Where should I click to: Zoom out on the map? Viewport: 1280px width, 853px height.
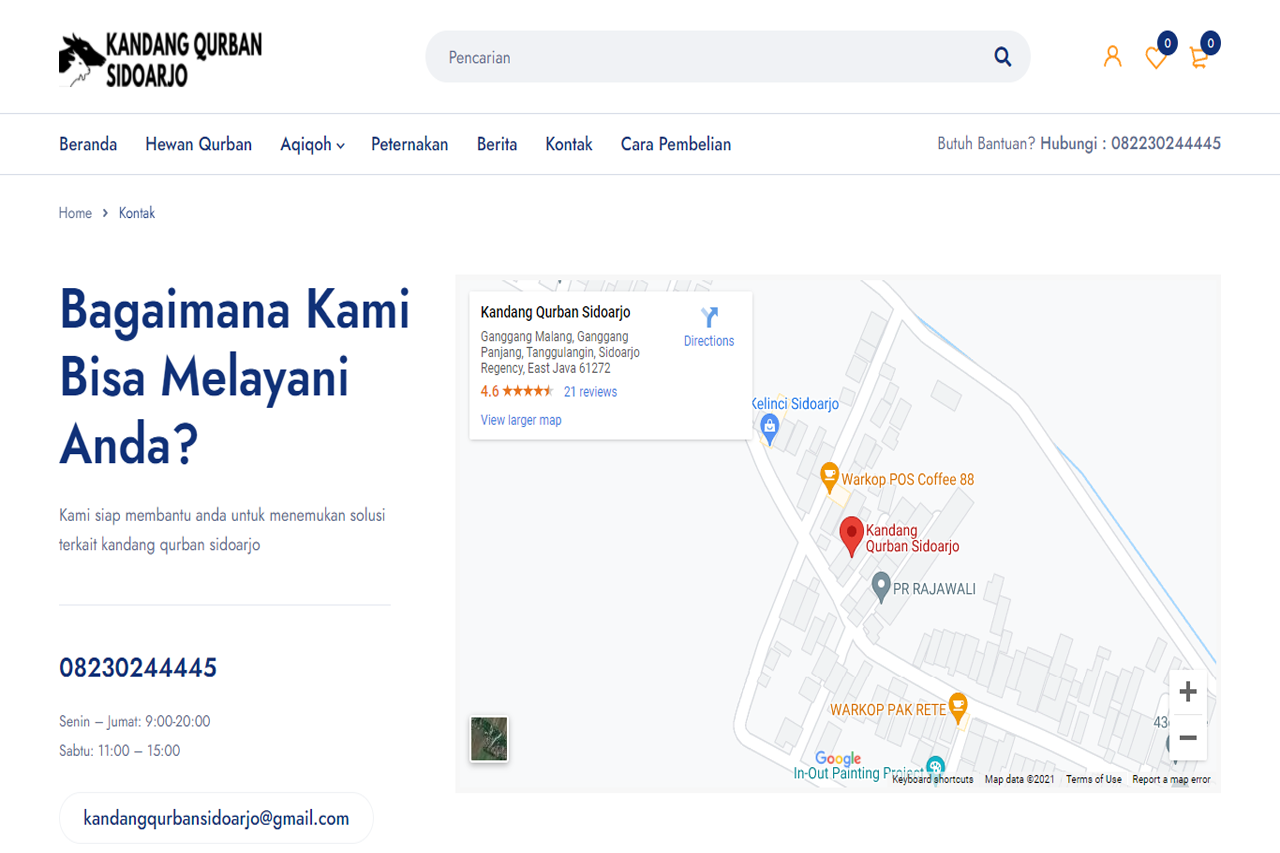click(1188, 738)
